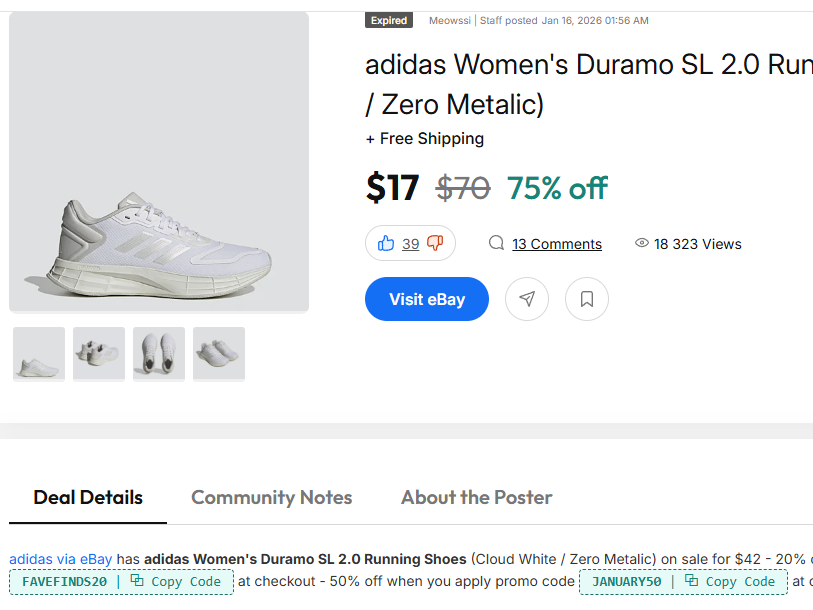The image size is (813, 610).
Task: Open the main white shoe product image
Action: (x=159, y=162)
